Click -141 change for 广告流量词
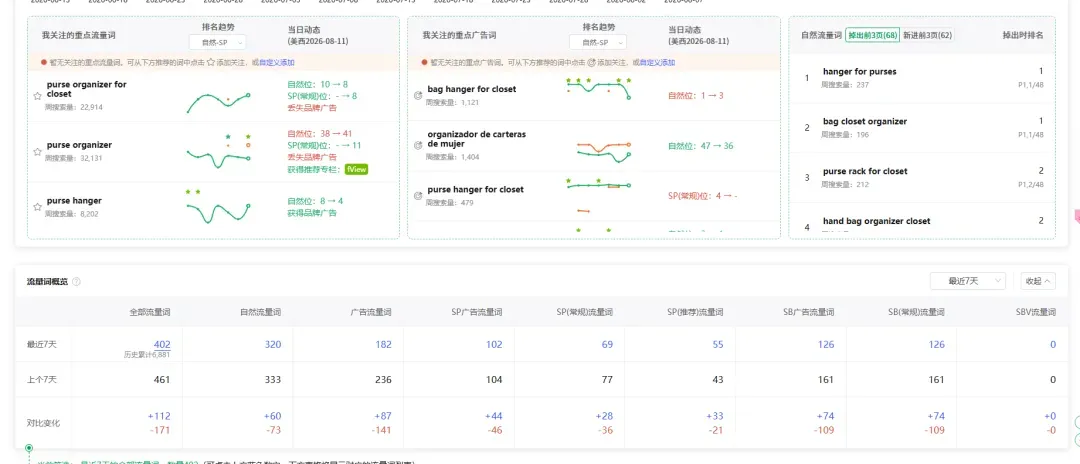 pyautogui.click(x=381, y=430)
